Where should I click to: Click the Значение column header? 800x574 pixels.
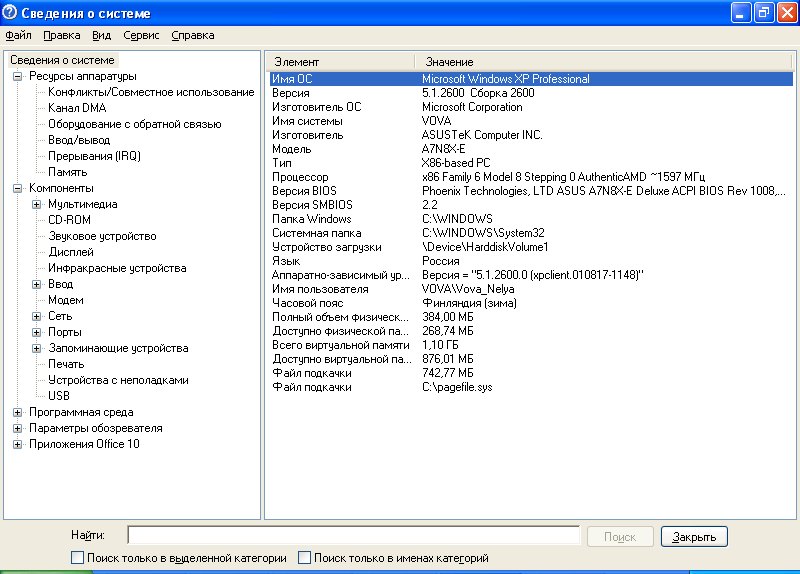pos(603,62)
